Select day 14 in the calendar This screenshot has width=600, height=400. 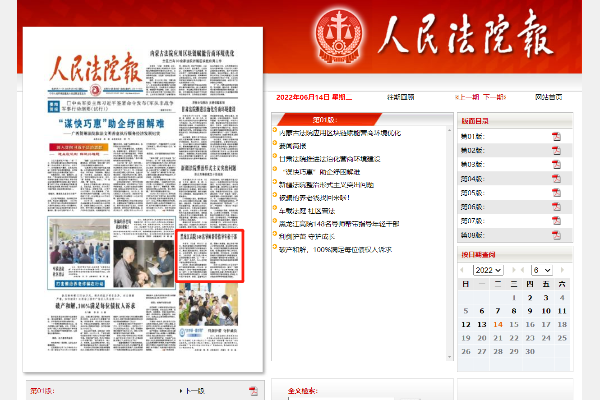(497, 324)
